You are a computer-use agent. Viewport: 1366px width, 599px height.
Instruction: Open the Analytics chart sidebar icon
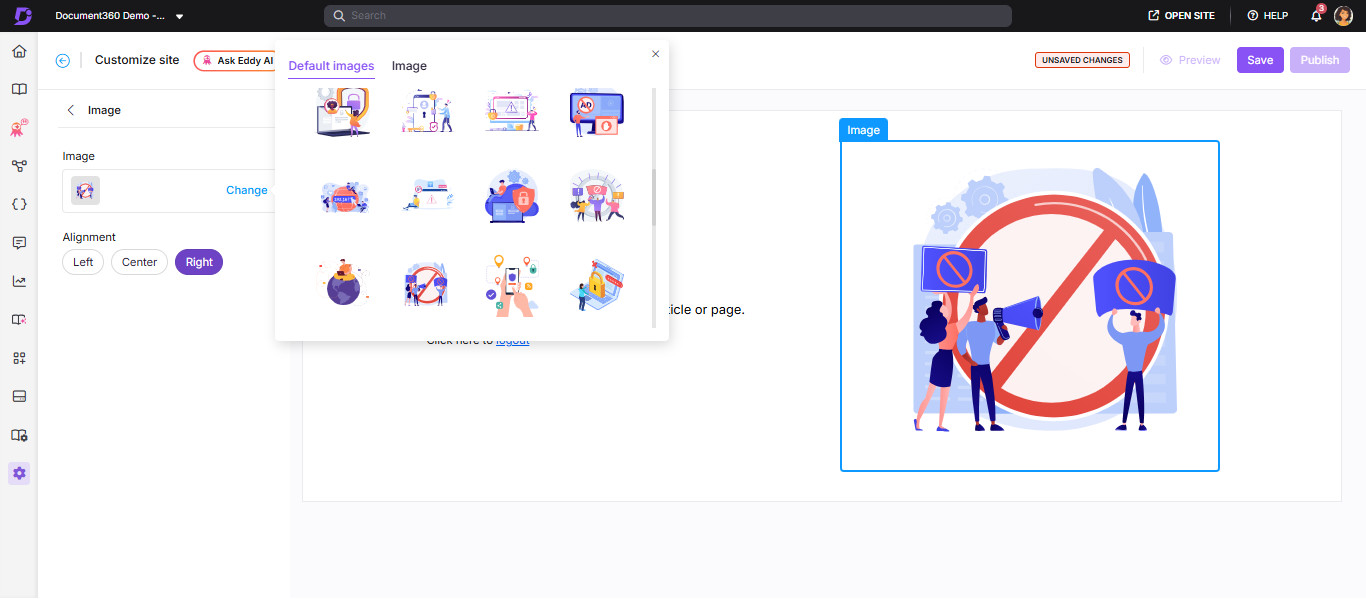(x=19, y=281)
